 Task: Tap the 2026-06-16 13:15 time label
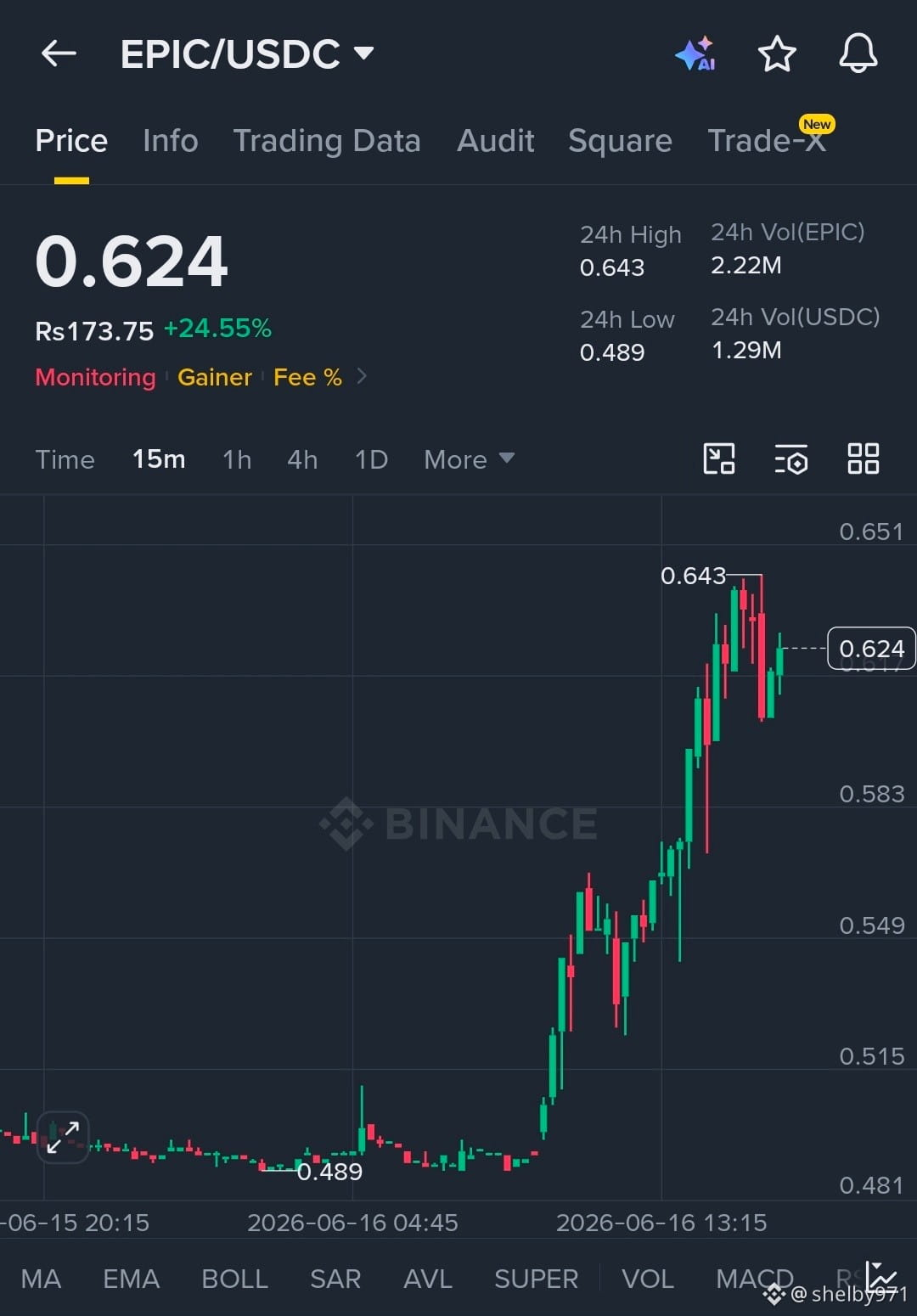pyautogui.click(x=661, y=1223)
